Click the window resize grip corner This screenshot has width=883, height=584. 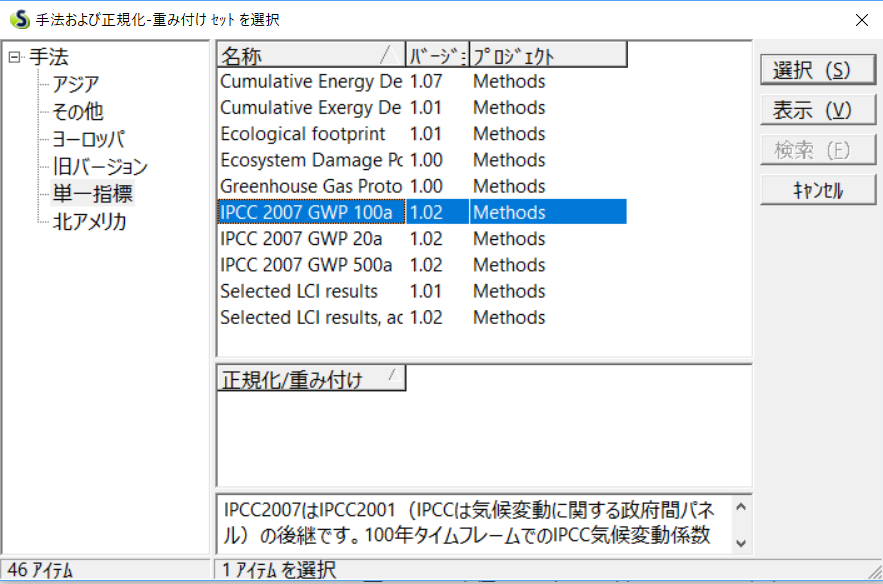(x=875, y=573)
